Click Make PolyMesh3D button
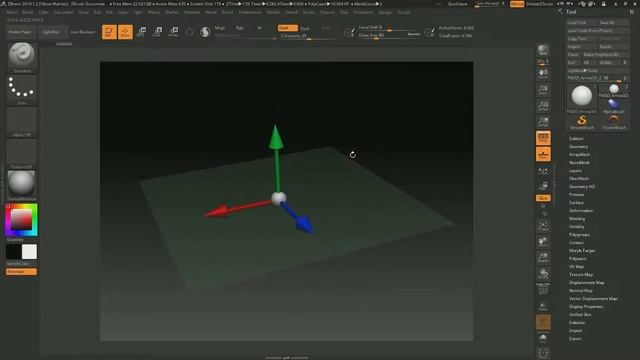This screenshot has width=640, height=360. pyautogui.click(x=605, y=54)
